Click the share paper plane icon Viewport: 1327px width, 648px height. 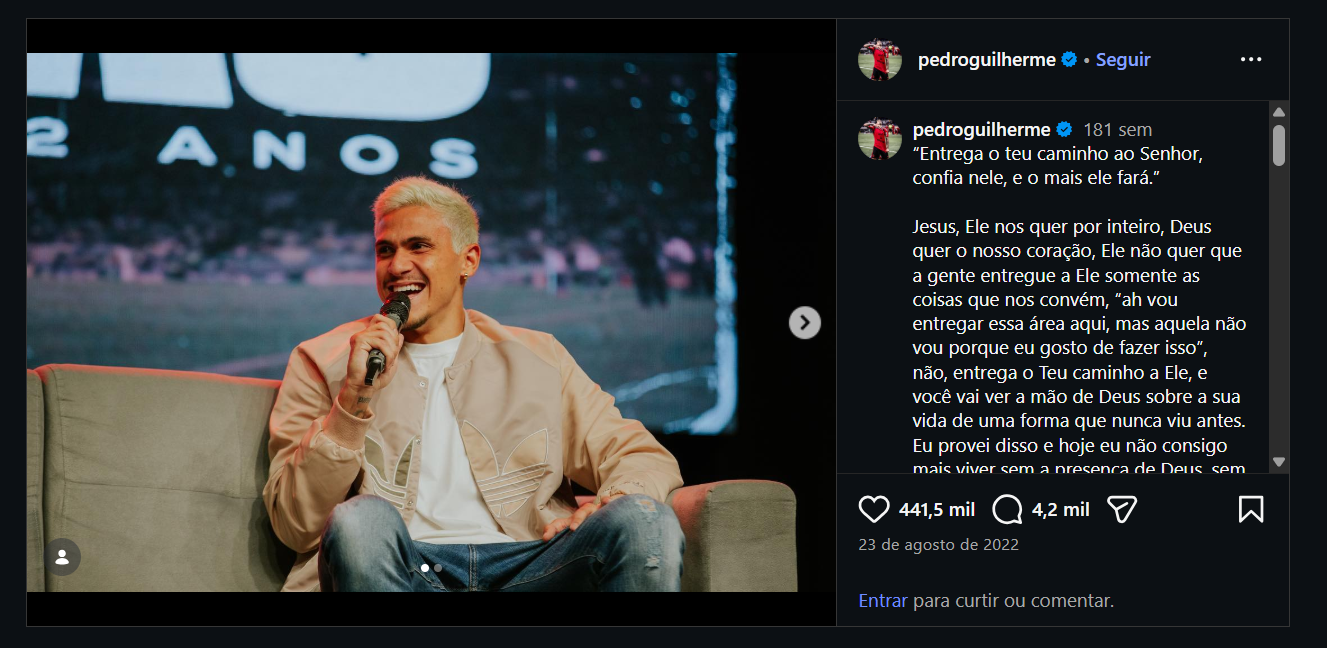click(x=1122, y=510)
